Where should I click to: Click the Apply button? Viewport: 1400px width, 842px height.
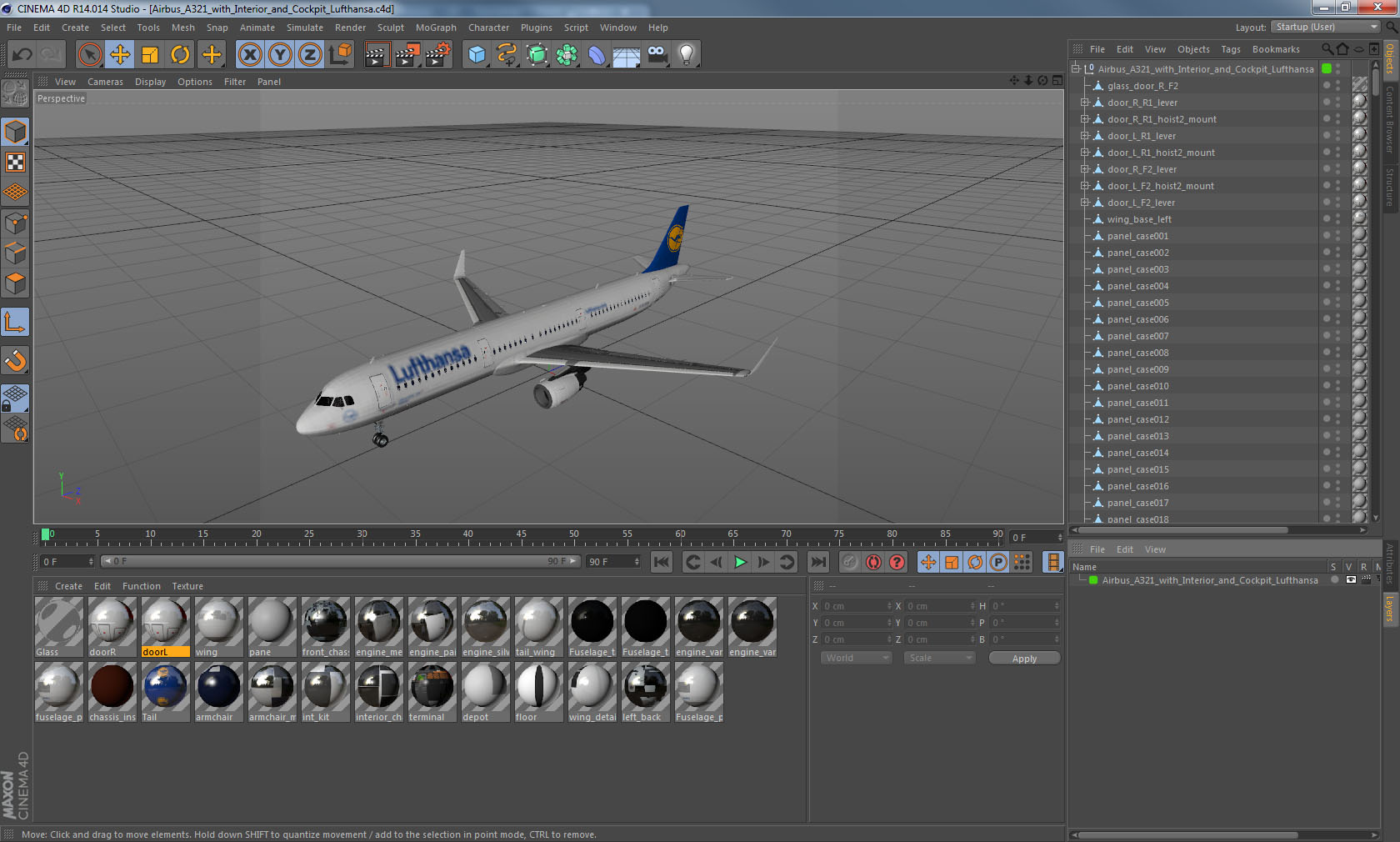point(1024,658)
